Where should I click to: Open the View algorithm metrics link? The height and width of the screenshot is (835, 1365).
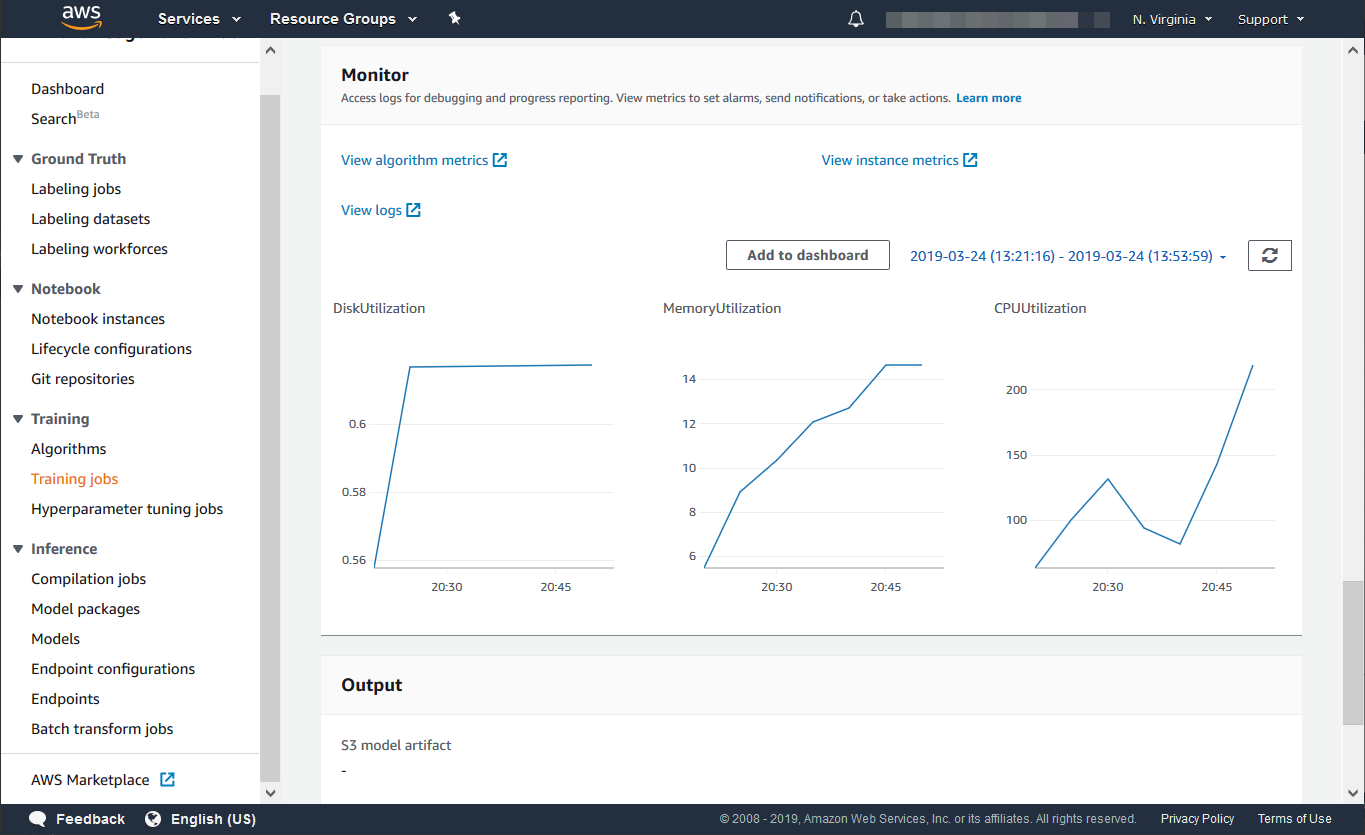(414, 160)
